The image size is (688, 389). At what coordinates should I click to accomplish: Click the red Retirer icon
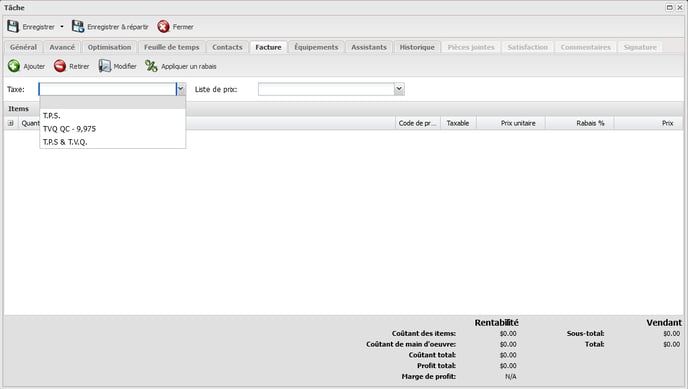point(60,66)
